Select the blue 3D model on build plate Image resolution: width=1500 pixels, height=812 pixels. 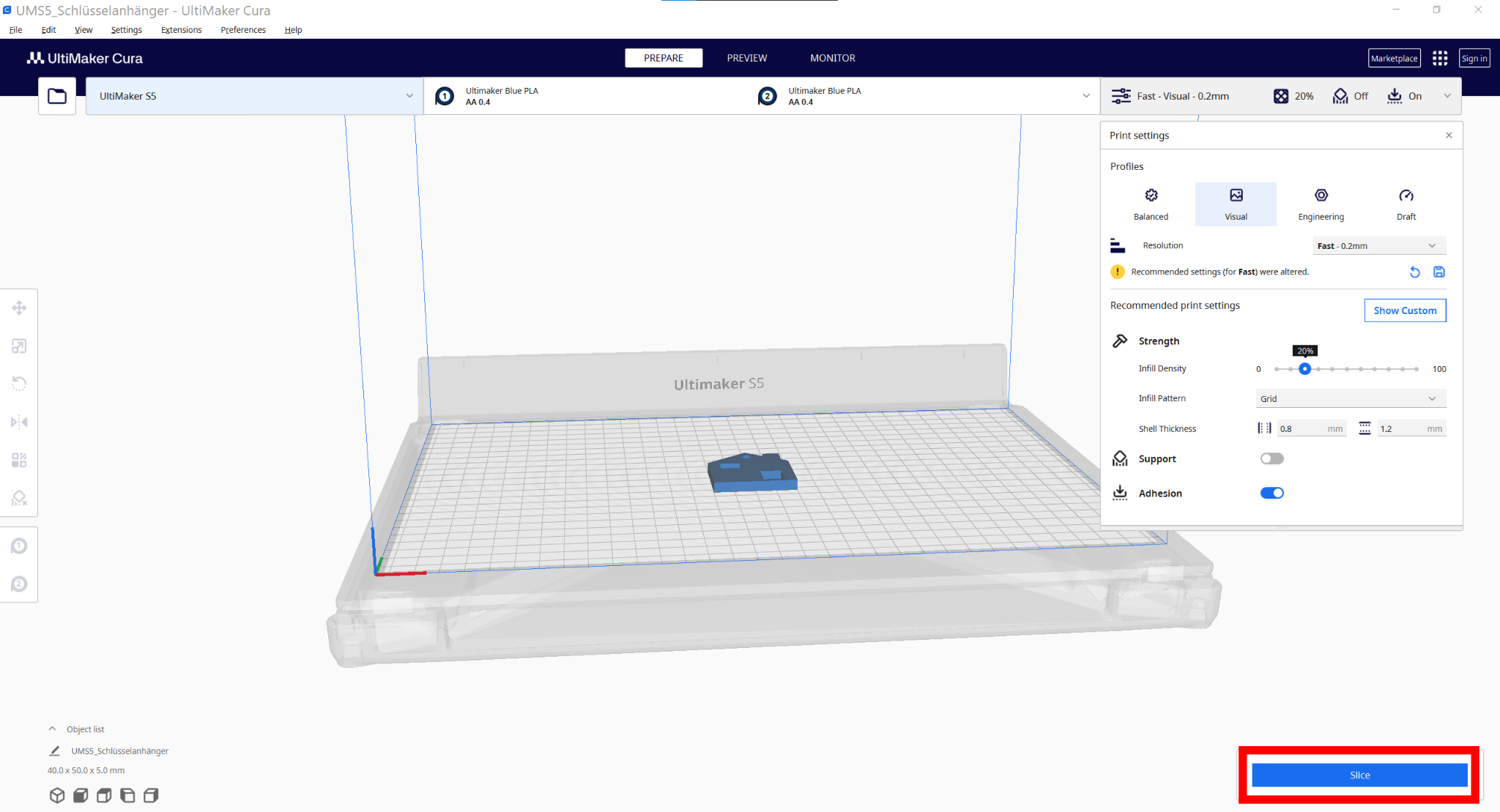point(752,472)
